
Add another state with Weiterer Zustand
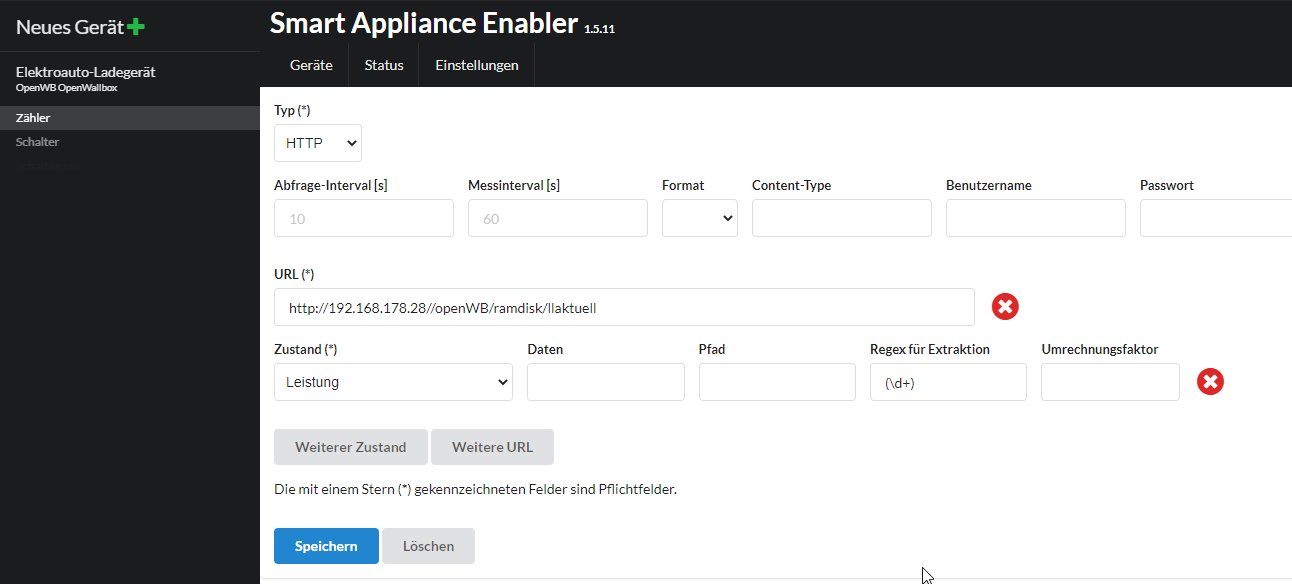coord(350,447)
